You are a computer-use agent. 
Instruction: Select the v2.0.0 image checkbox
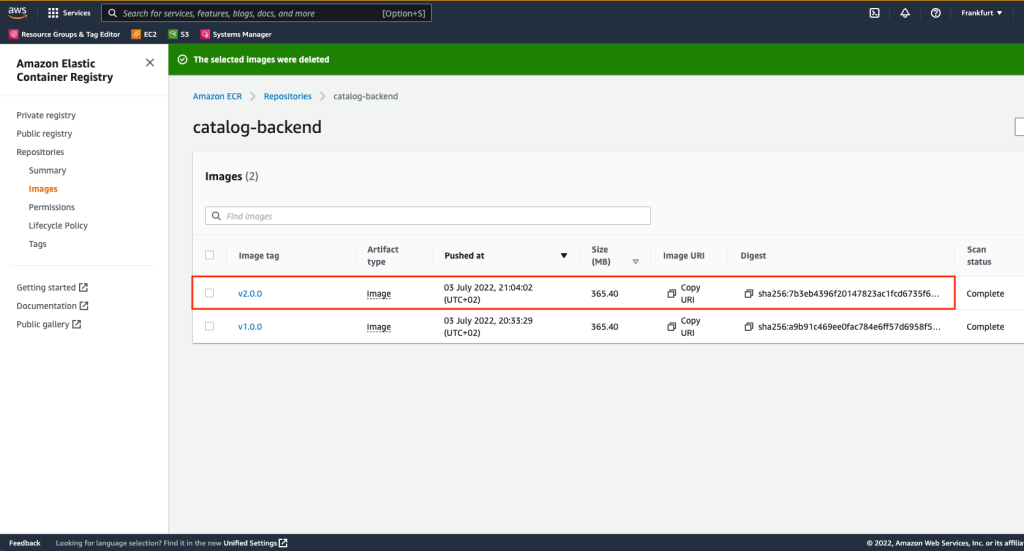pos(210,293)
